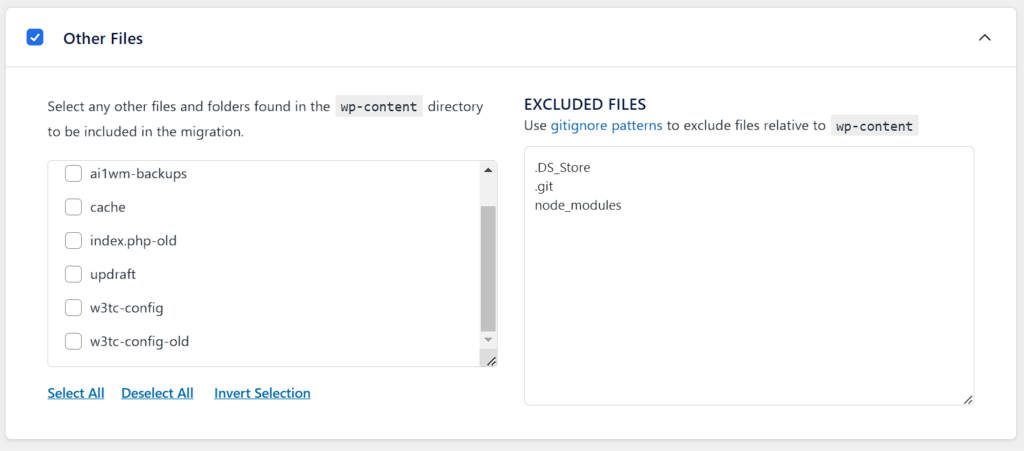Uncheck the Other Files checkbox
This screenshot has width=1024, height=451.
(x=35, y=38)
